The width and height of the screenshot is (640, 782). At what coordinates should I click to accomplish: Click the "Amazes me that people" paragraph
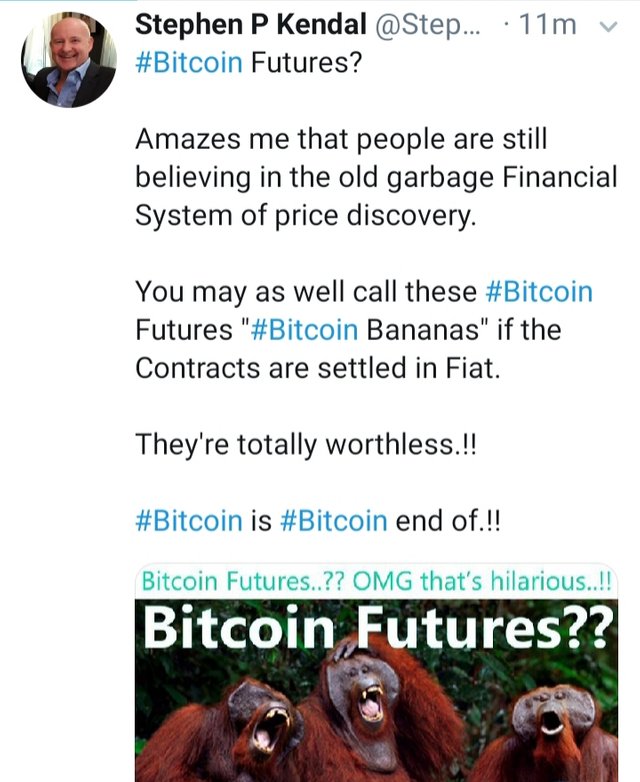(x=340, y=139)
